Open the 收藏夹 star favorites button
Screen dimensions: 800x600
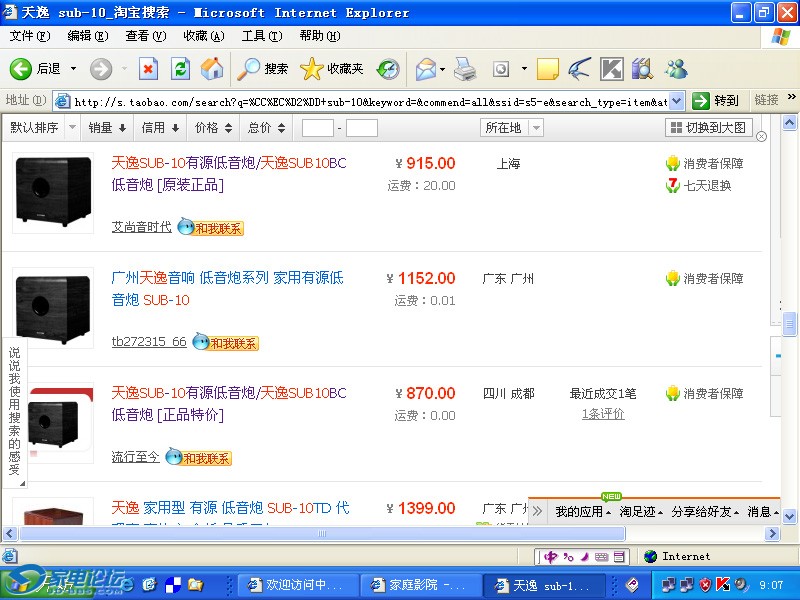332,69
